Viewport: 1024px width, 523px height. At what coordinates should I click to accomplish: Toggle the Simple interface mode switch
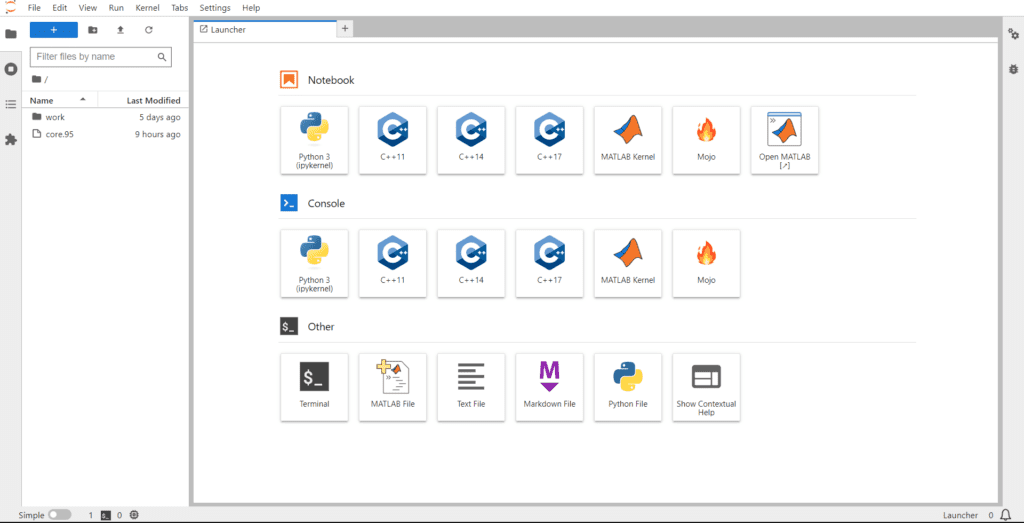click(60, 515)
